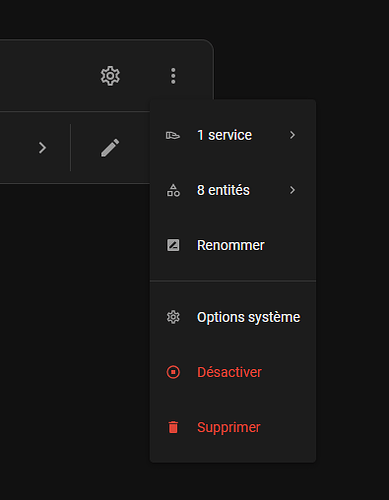The width and height of the screenshot is (389, 500).
Task: Choose Supprimer to delete the integration
Action: click(x=233, y=427)
